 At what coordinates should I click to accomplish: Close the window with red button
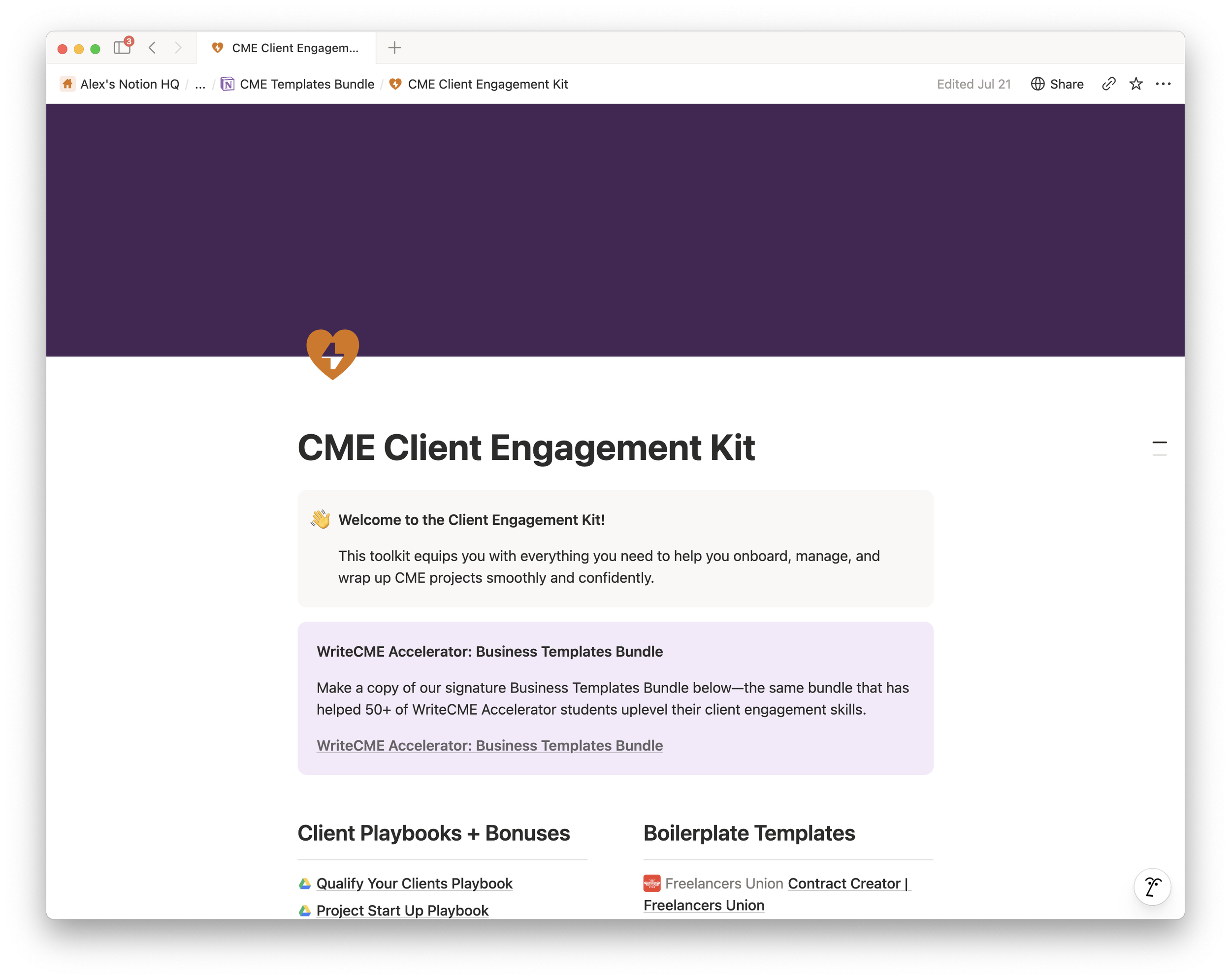(x=63, y=49)
